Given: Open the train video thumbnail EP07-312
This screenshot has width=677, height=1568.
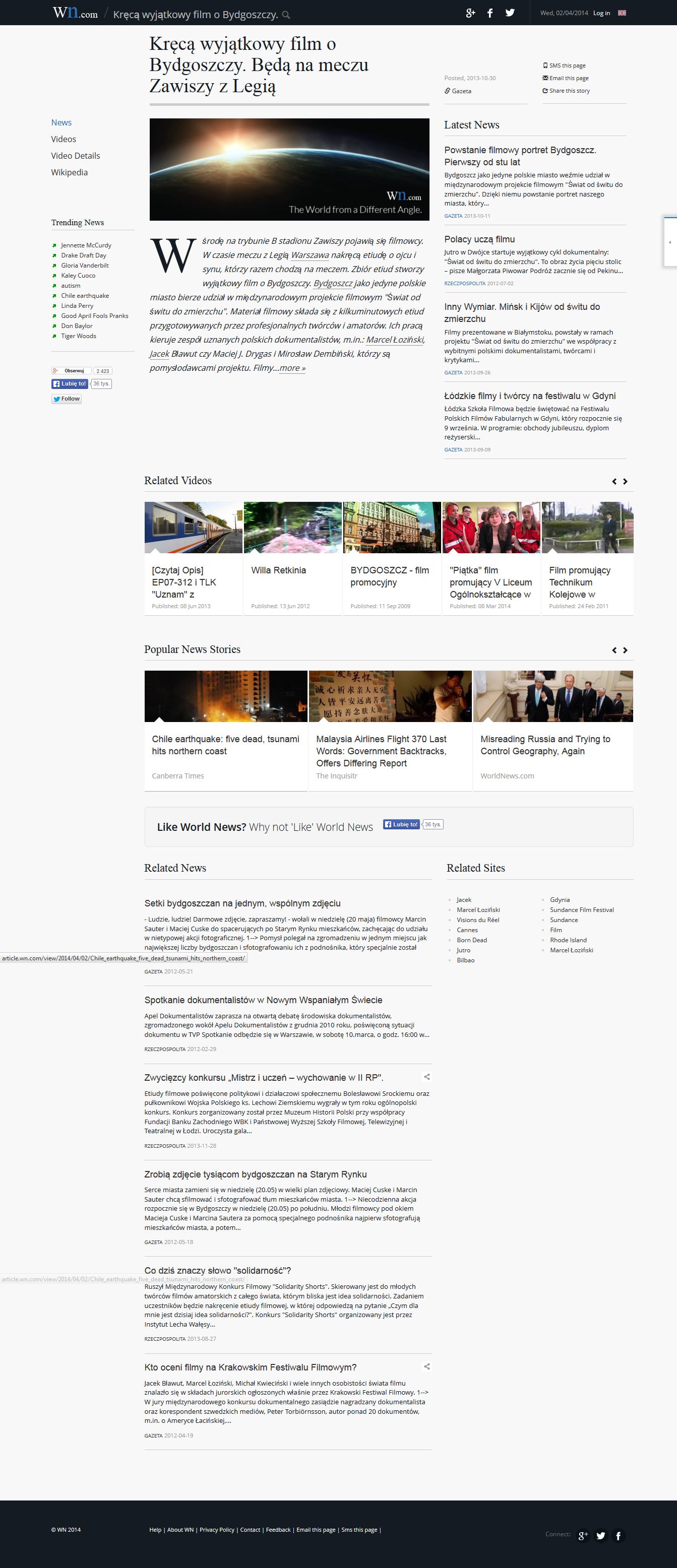Looking at the screenshot, I should tap(194, 527).
